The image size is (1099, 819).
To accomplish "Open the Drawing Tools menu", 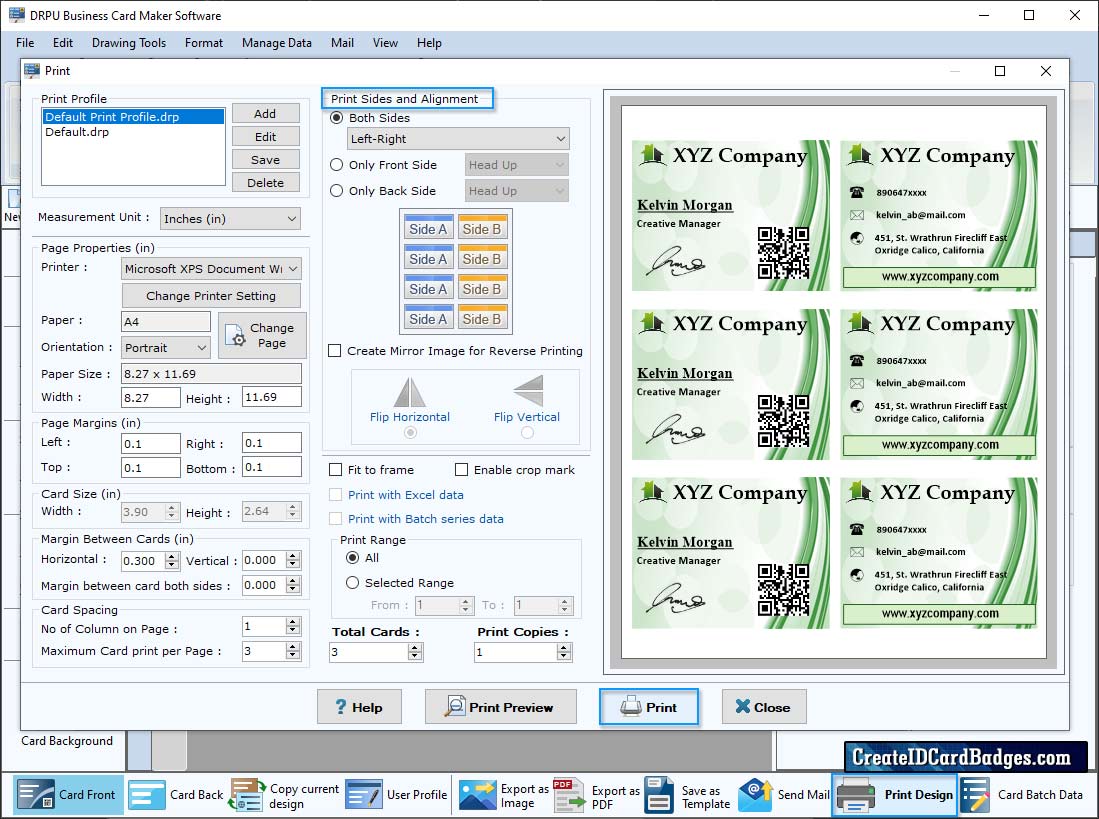I will pyautogui.click(x=129, y=43).
